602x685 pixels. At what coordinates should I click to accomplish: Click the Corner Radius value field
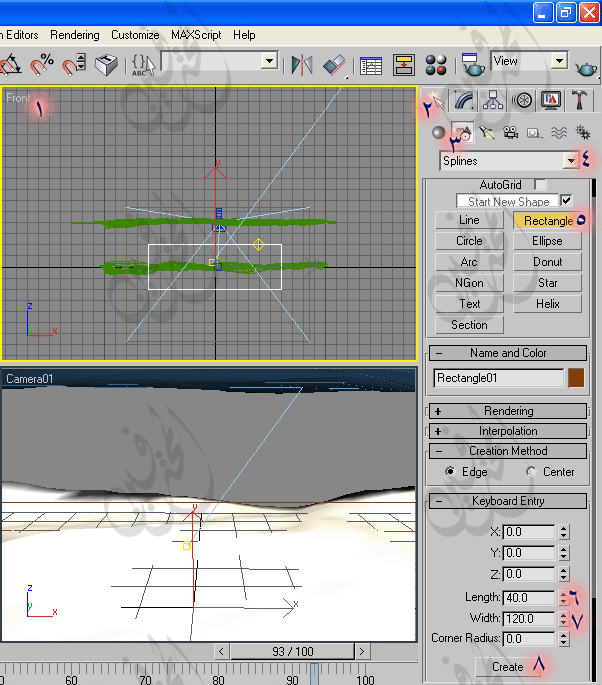pyautogui.click(x=529, y=639)
